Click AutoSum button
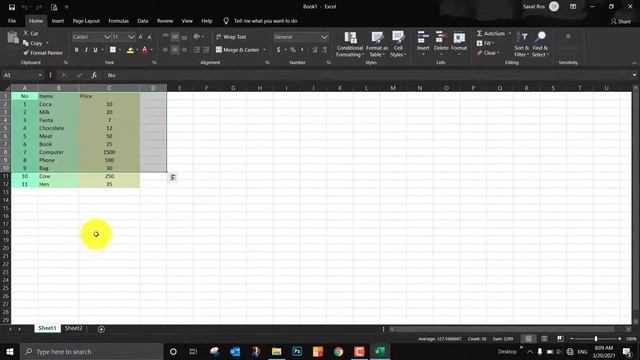Viewport: 640px width, 360px height. click(491, 33)
